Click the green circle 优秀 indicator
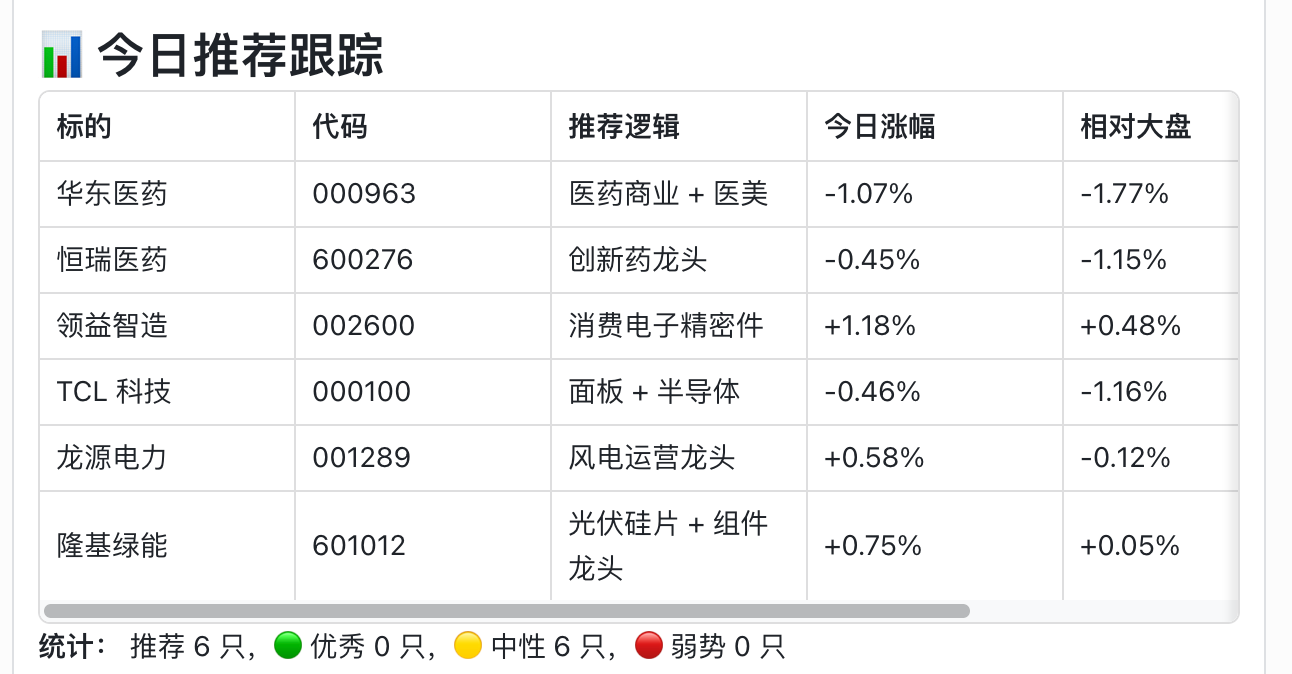The height and width of the screenshot is (674, 1292). [287, 647]
